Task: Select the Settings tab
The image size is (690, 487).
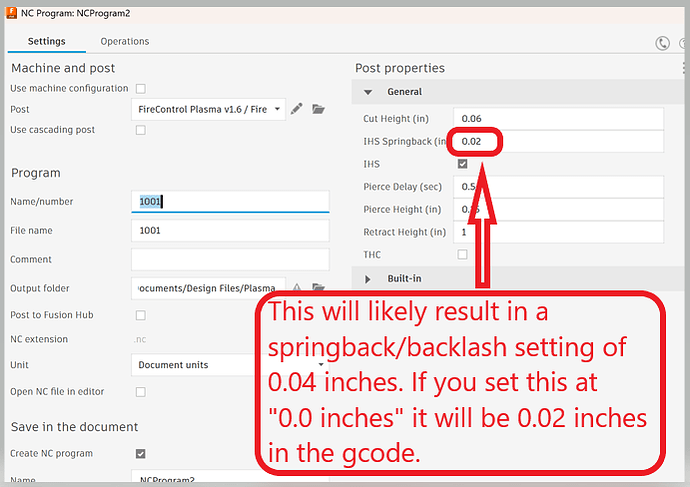Action: [x=47, y=41]
